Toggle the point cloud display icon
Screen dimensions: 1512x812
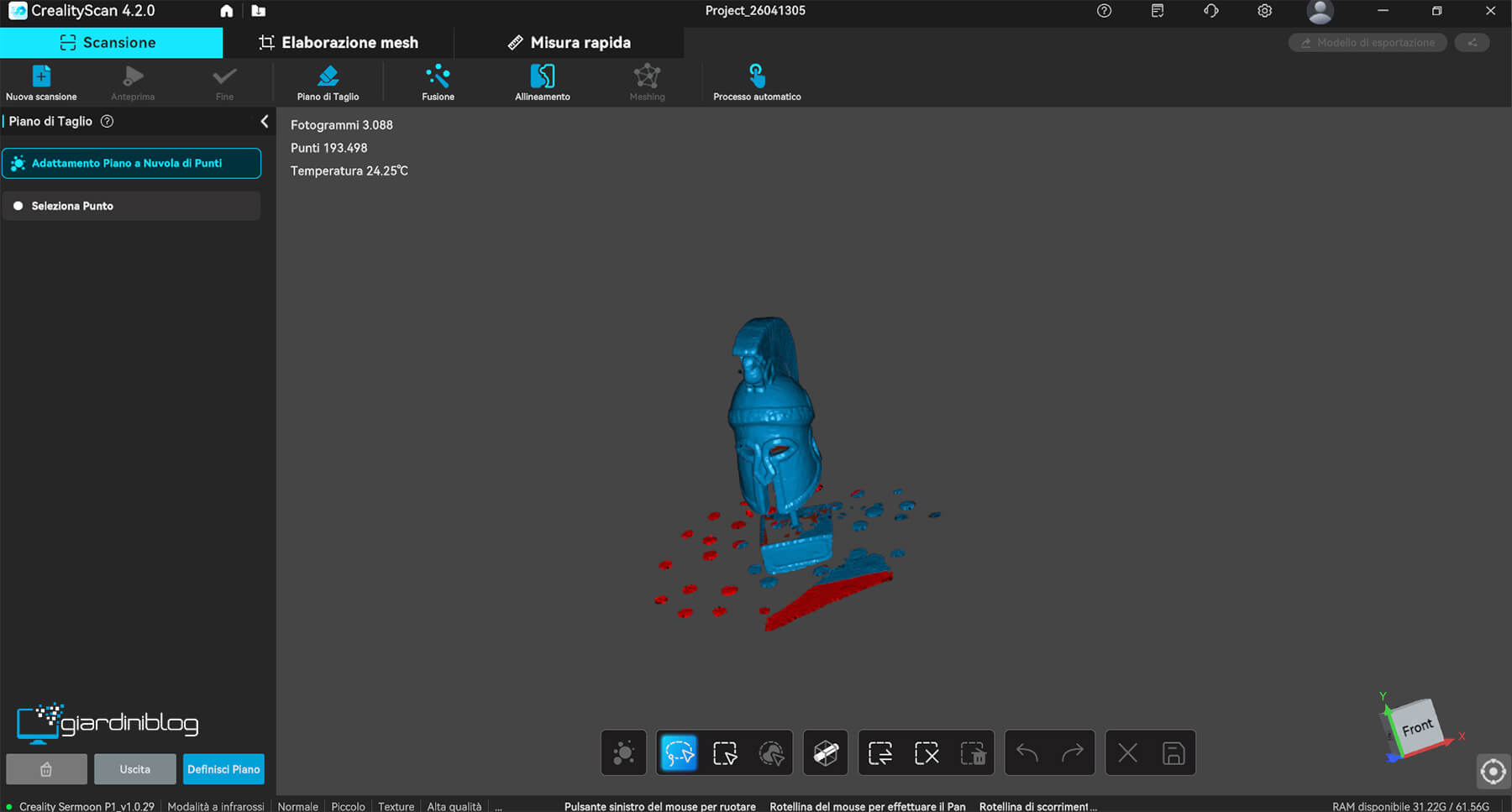pos(624,752)
